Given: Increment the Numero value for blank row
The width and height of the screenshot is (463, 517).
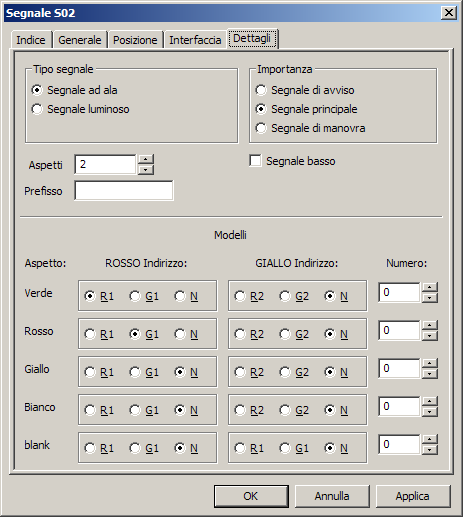Looking at the screenshot, I should click(x=430, y=439).
